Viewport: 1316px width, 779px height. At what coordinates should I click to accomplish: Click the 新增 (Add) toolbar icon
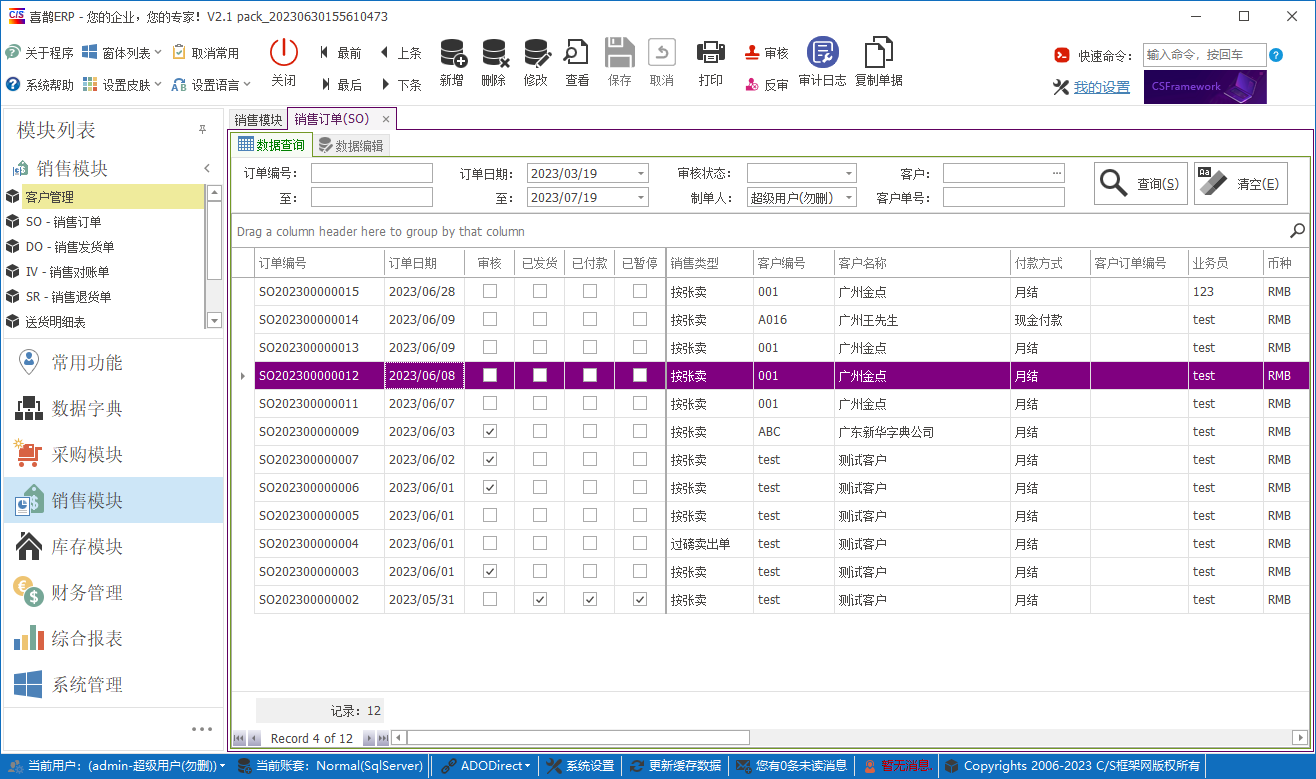(x=452, y=60)
